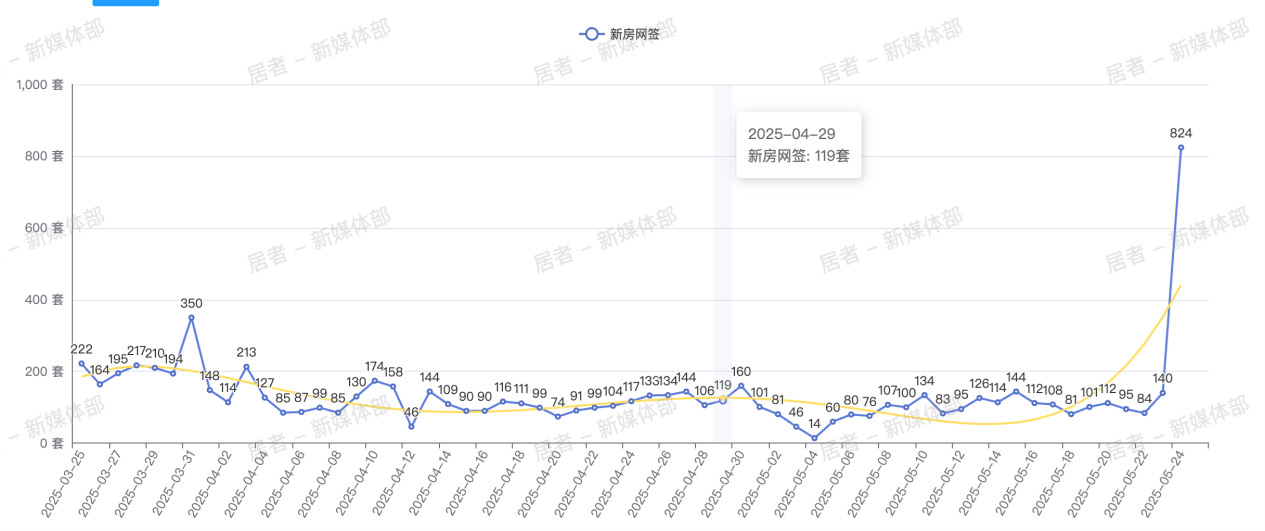Click the data point labeled 84
The image size is (1265, 531).
point(1144,413)
